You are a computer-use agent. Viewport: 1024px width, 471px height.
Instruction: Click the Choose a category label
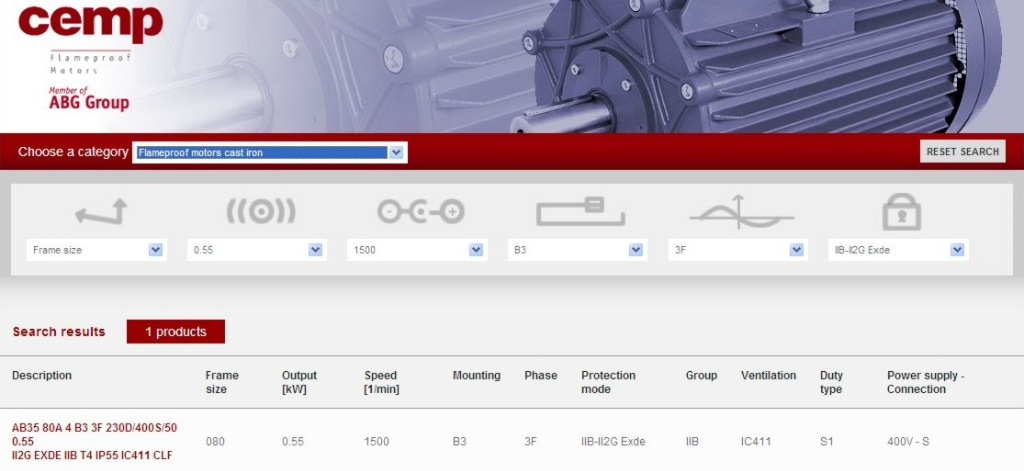pos(73,152)
